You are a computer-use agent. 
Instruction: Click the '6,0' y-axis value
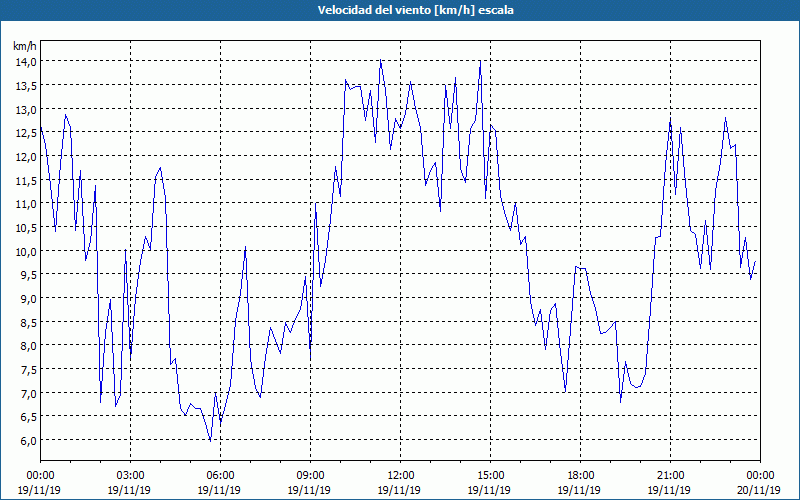29,441
